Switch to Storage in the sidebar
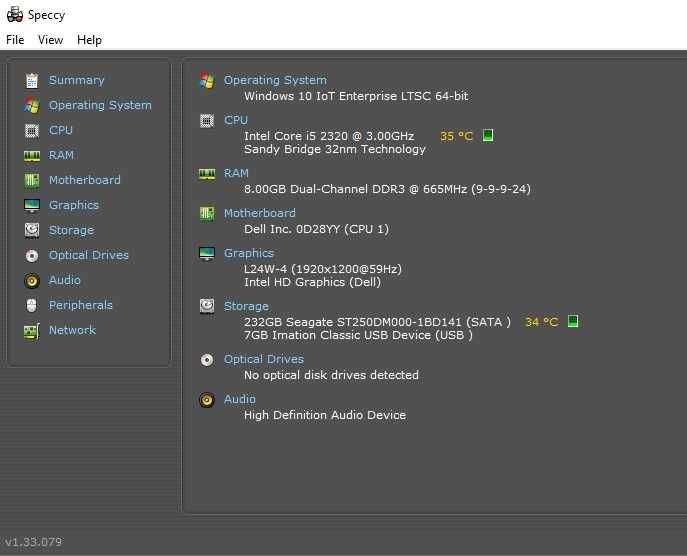This screenshot has height=556, width=687. [x=71, y=230]
